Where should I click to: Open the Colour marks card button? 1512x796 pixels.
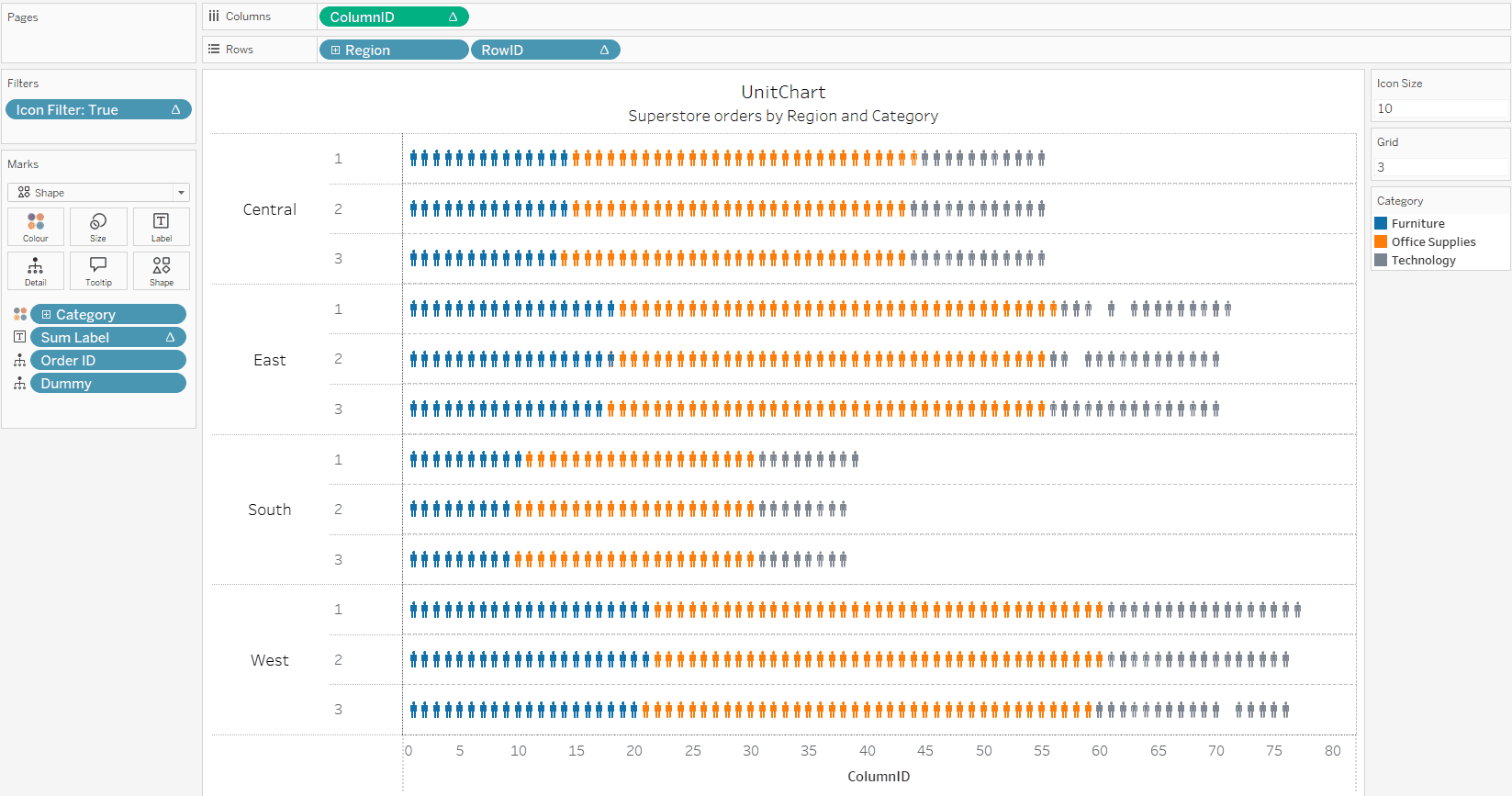pyautogui.click(x=36, y=227)
